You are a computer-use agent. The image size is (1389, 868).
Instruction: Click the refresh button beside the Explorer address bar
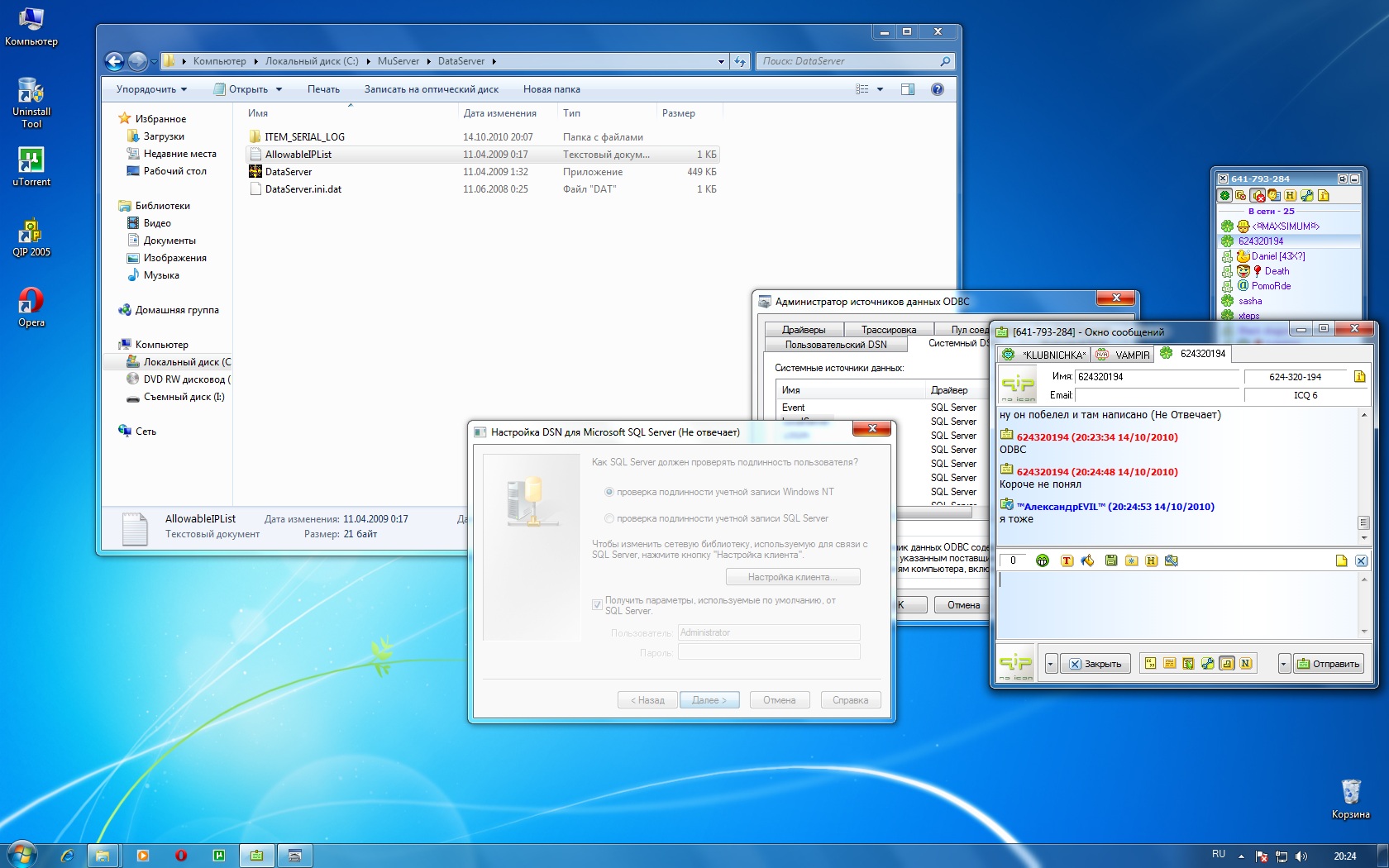click(740, 61)
